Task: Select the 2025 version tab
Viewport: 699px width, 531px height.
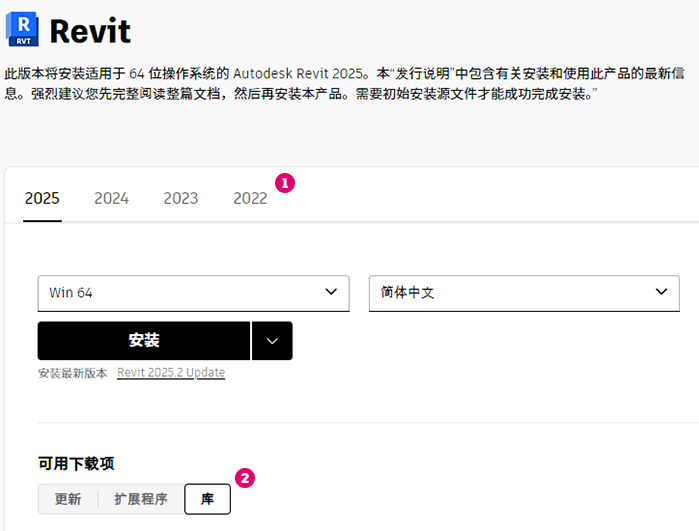Action: (x=42, y=198)
